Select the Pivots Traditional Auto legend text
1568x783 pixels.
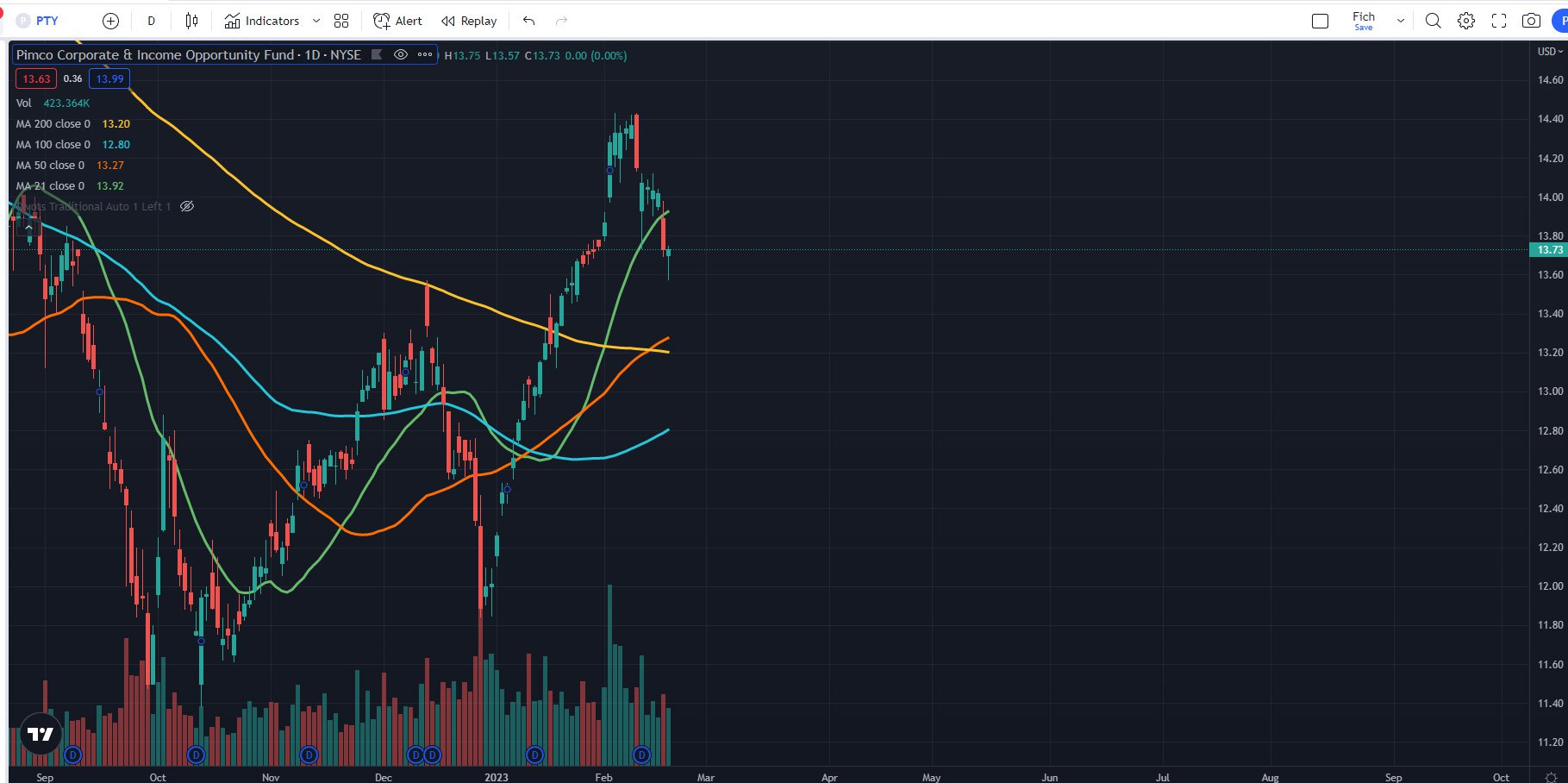click(93, 206)
